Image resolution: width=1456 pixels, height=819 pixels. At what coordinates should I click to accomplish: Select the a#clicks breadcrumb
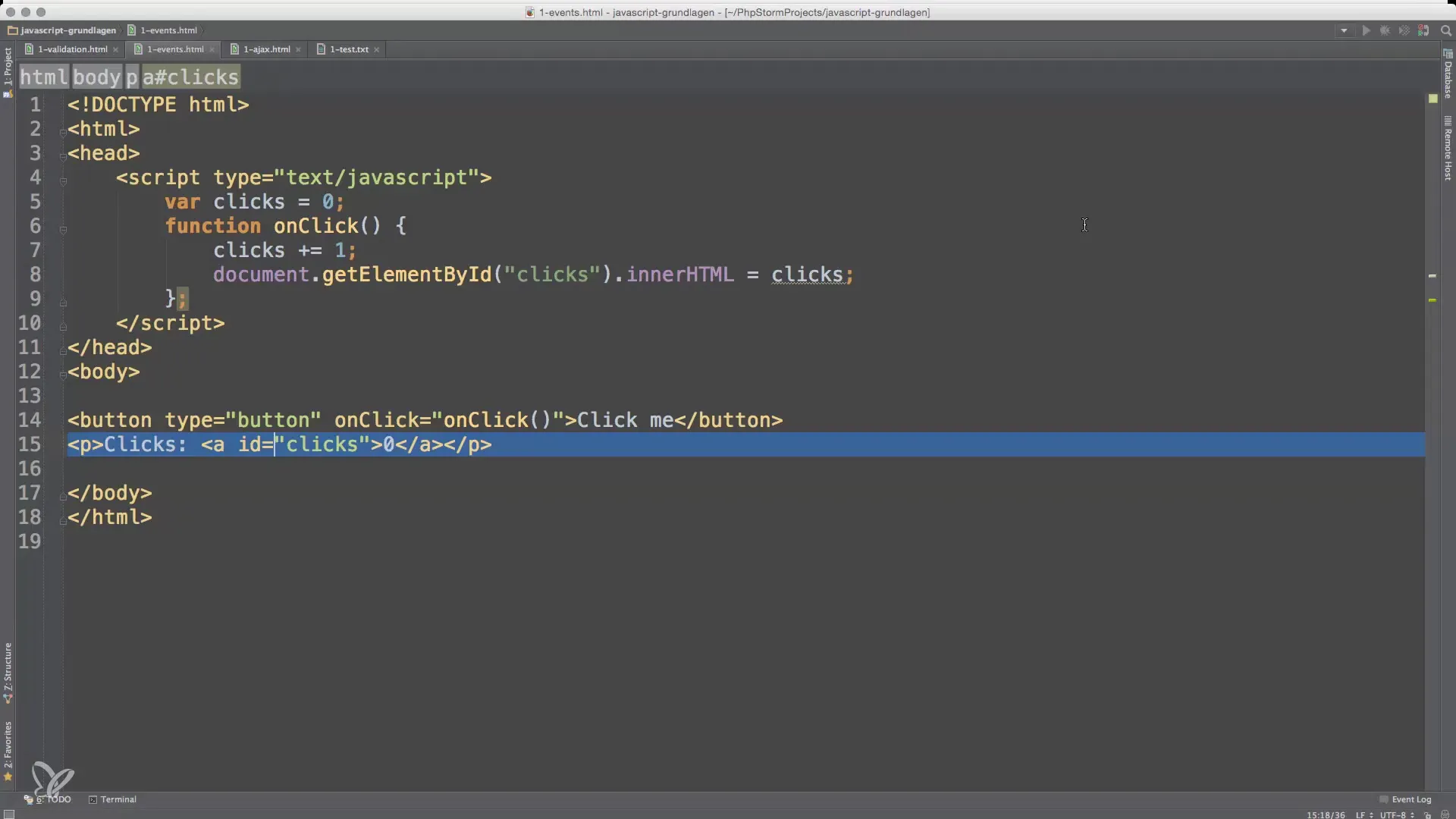[x=190, y=77]
